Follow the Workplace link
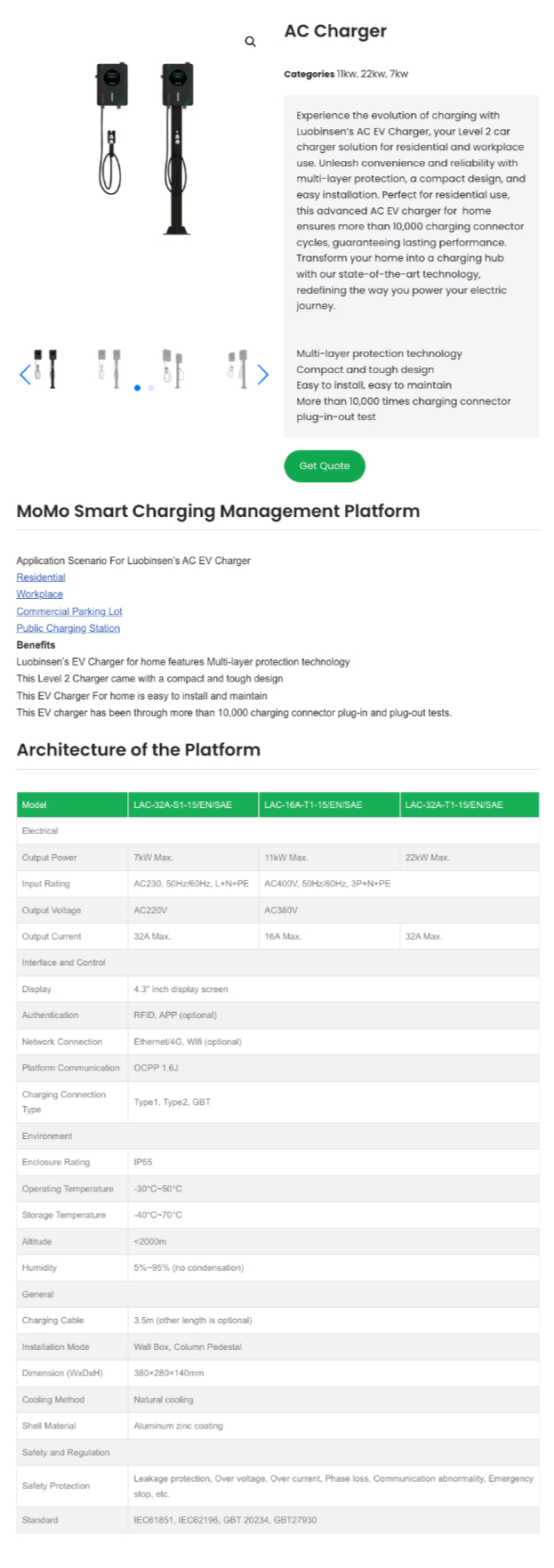This screenshot has width=554, height=1568. coord(39,594)
